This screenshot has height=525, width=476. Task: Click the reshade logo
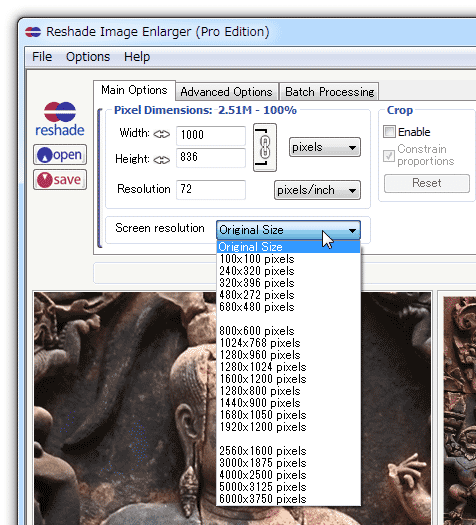pyautogui.click(x=60, y=119)
